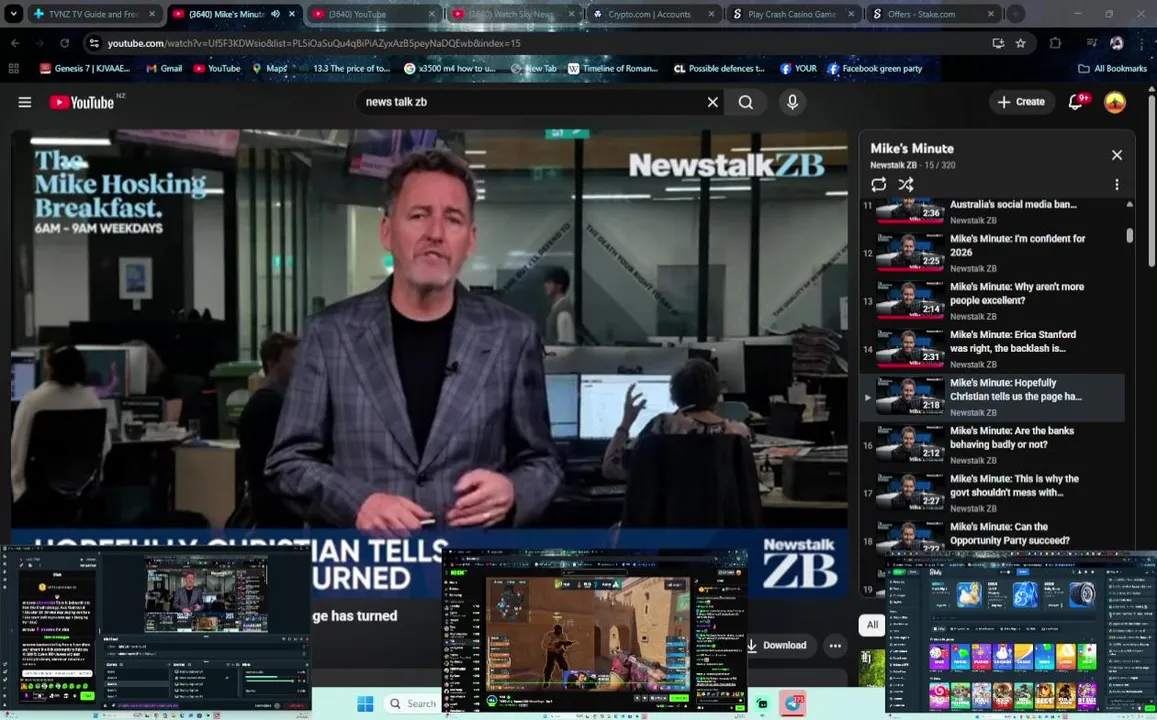Click the Download button below video

[777, 645]
